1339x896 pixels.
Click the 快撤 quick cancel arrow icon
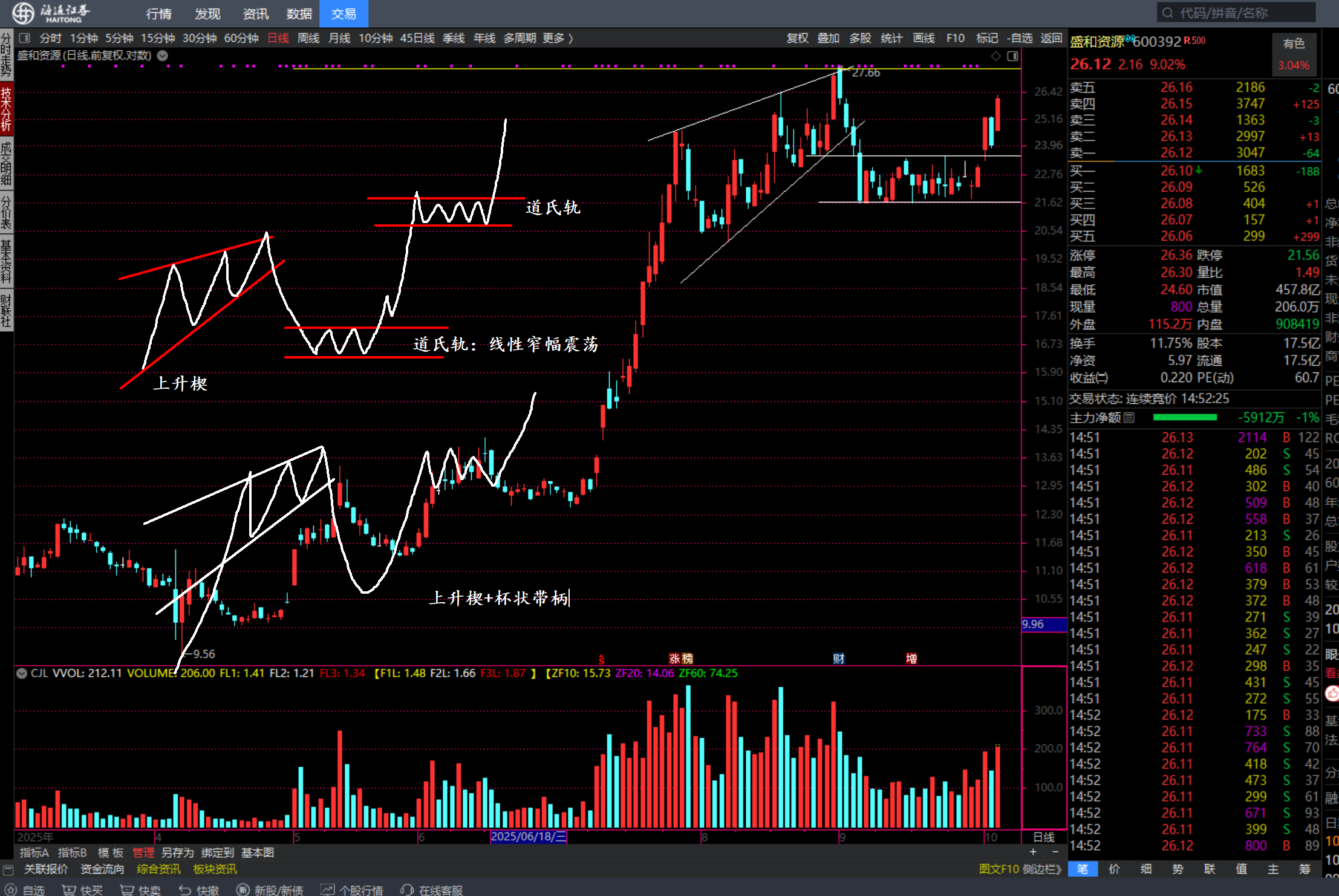[x=185, y=890]
